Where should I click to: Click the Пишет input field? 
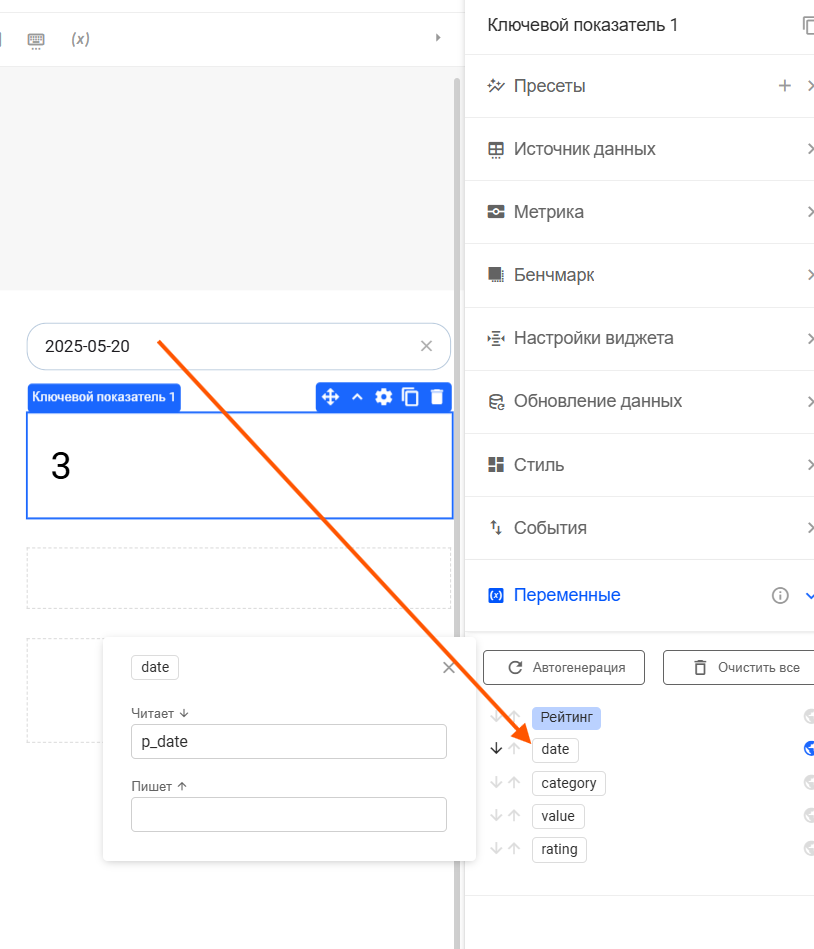[288, 814]
